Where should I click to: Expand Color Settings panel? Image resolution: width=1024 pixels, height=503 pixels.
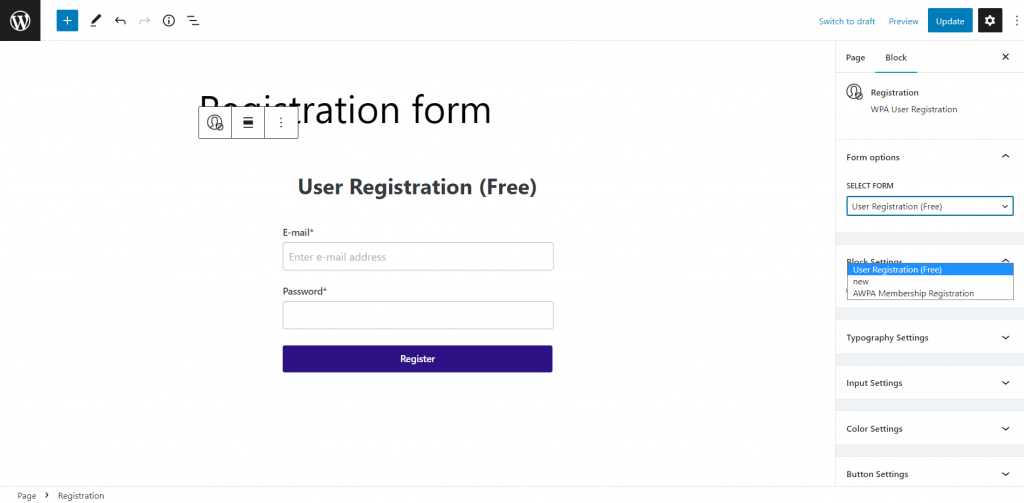tap(929, 429)
